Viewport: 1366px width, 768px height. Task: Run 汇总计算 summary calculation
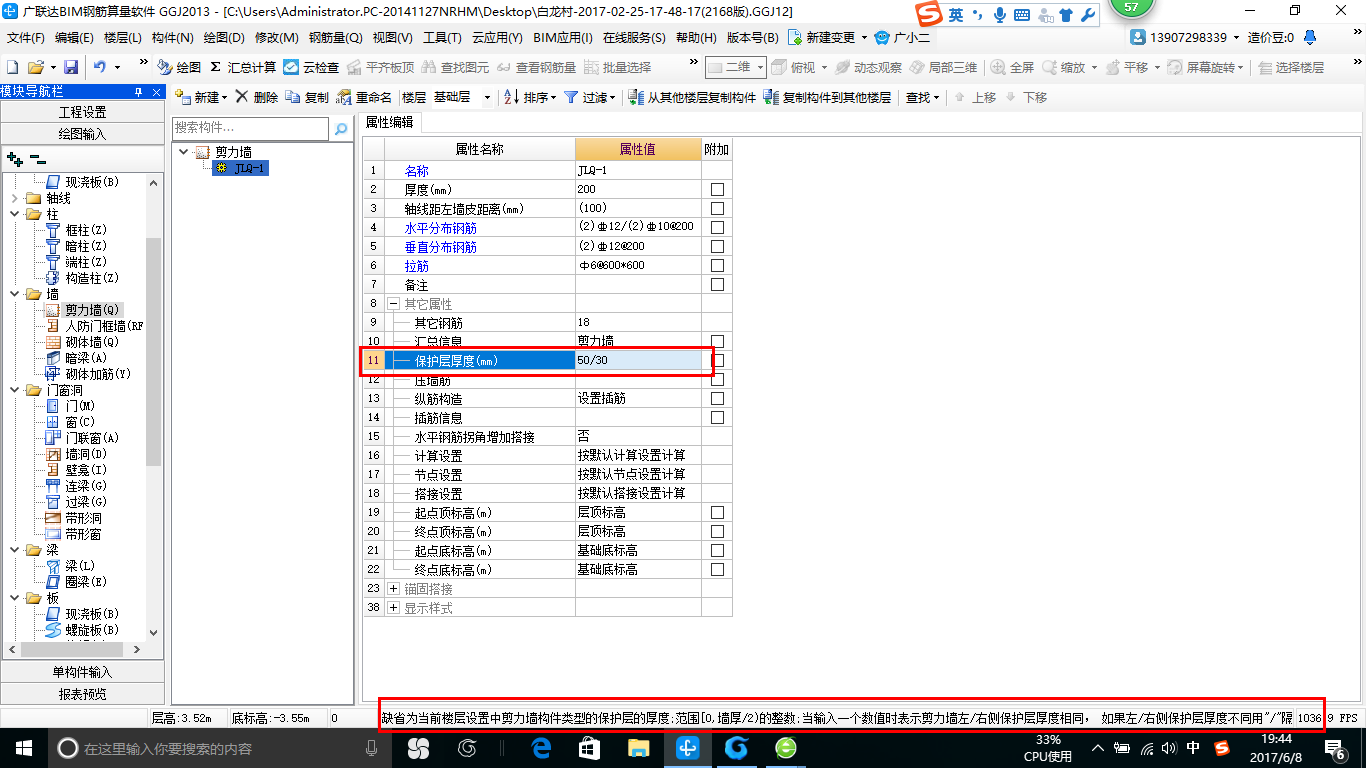pyautogui.click(x=242, y=67)
